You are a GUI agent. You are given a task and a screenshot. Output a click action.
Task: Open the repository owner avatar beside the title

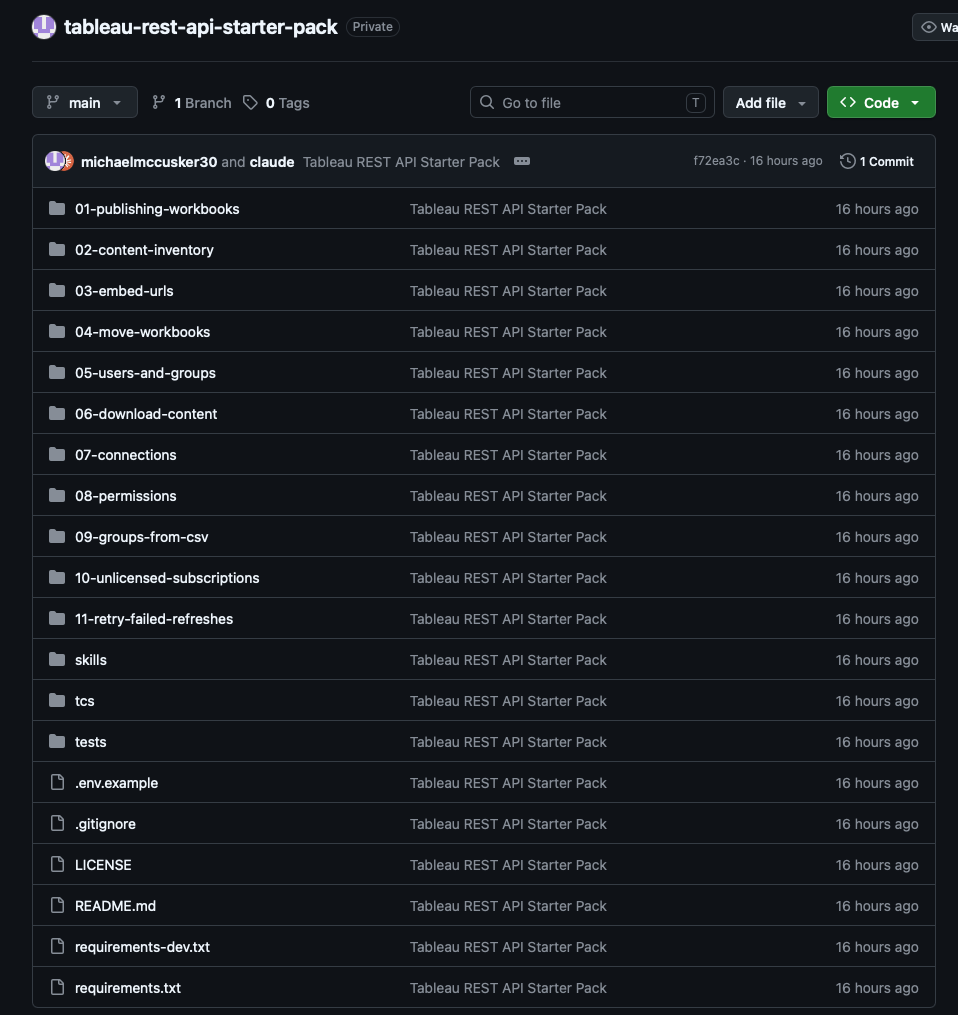pos(44,27)
